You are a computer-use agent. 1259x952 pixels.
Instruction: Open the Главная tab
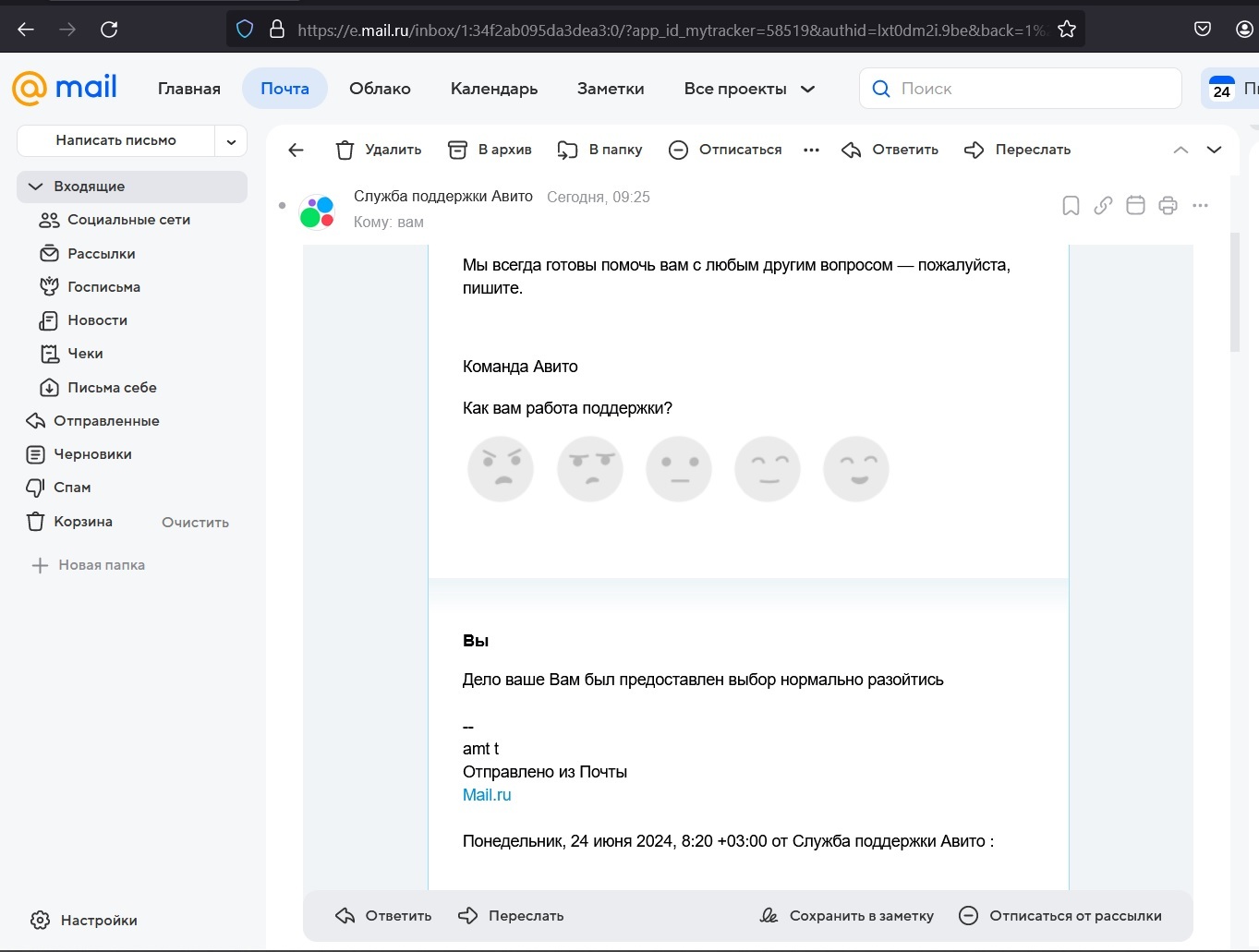(189, 89)
